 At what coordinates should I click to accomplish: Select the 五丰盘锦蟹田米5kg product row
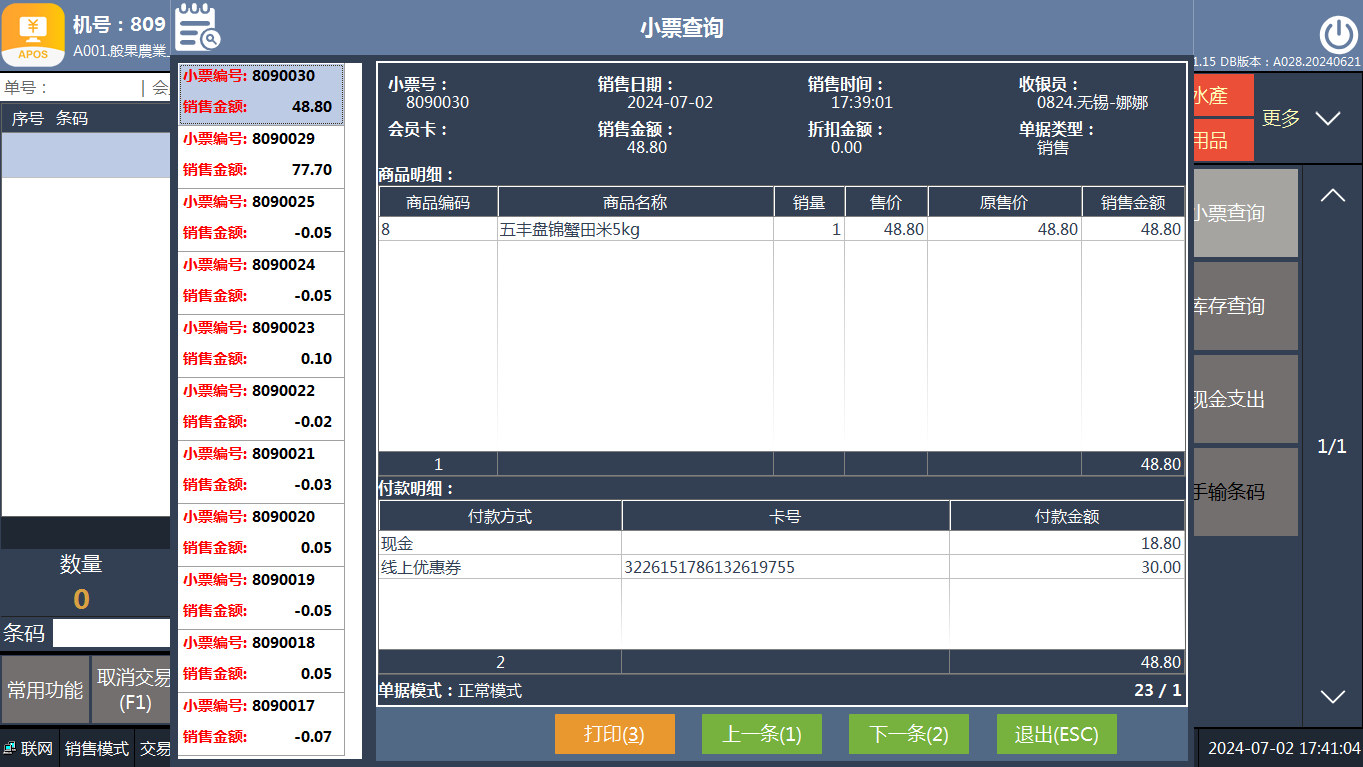[x=635, y=230]
